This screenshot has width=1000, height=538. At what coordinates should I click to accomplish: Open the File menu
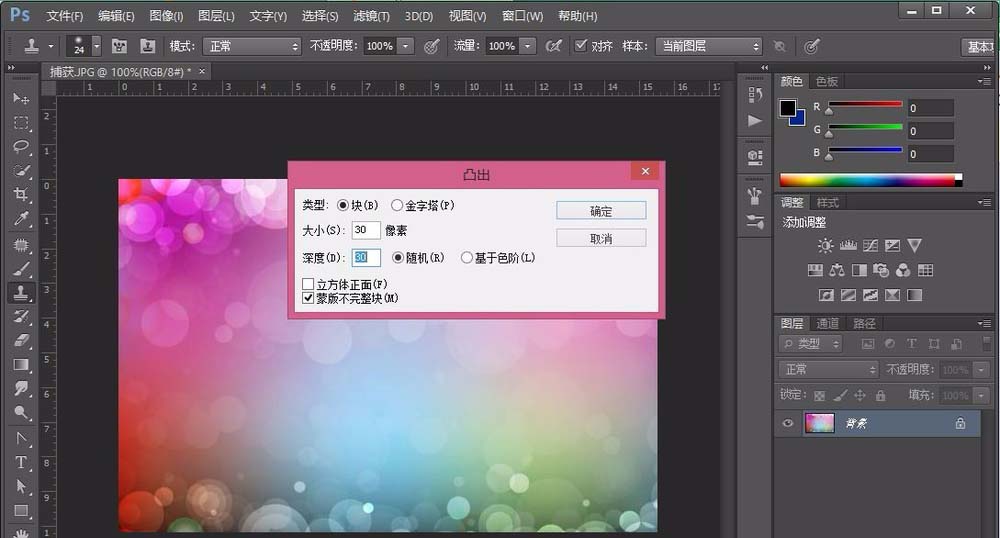(64, 16)
